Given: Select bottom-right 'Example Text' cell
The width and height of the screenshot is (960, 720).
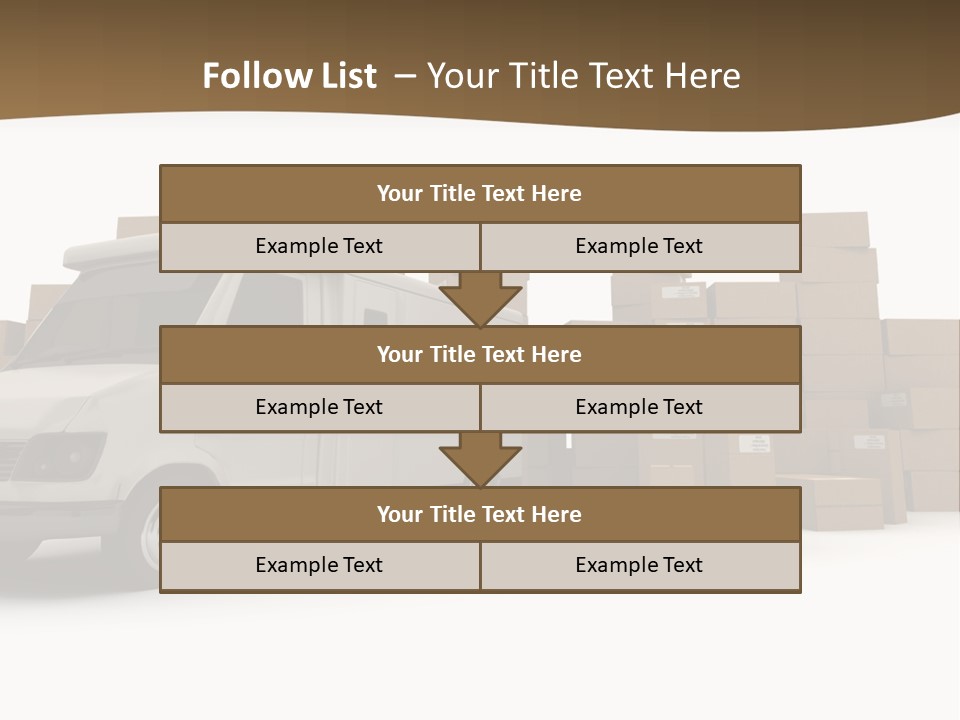Looking at the screenshot, I should point(639,565).
